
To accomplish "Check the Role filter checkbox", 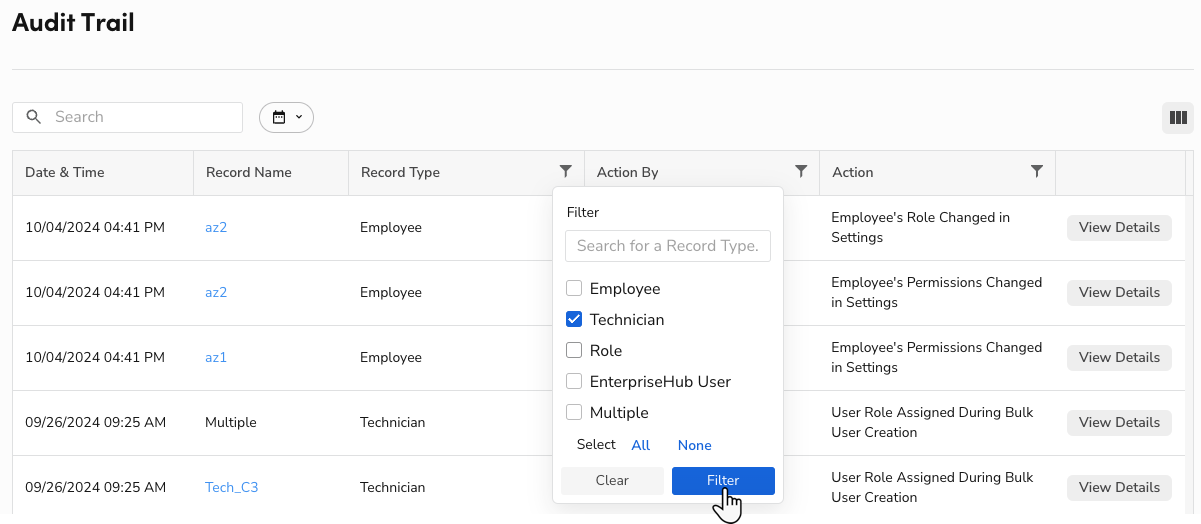I will [574, 350].
